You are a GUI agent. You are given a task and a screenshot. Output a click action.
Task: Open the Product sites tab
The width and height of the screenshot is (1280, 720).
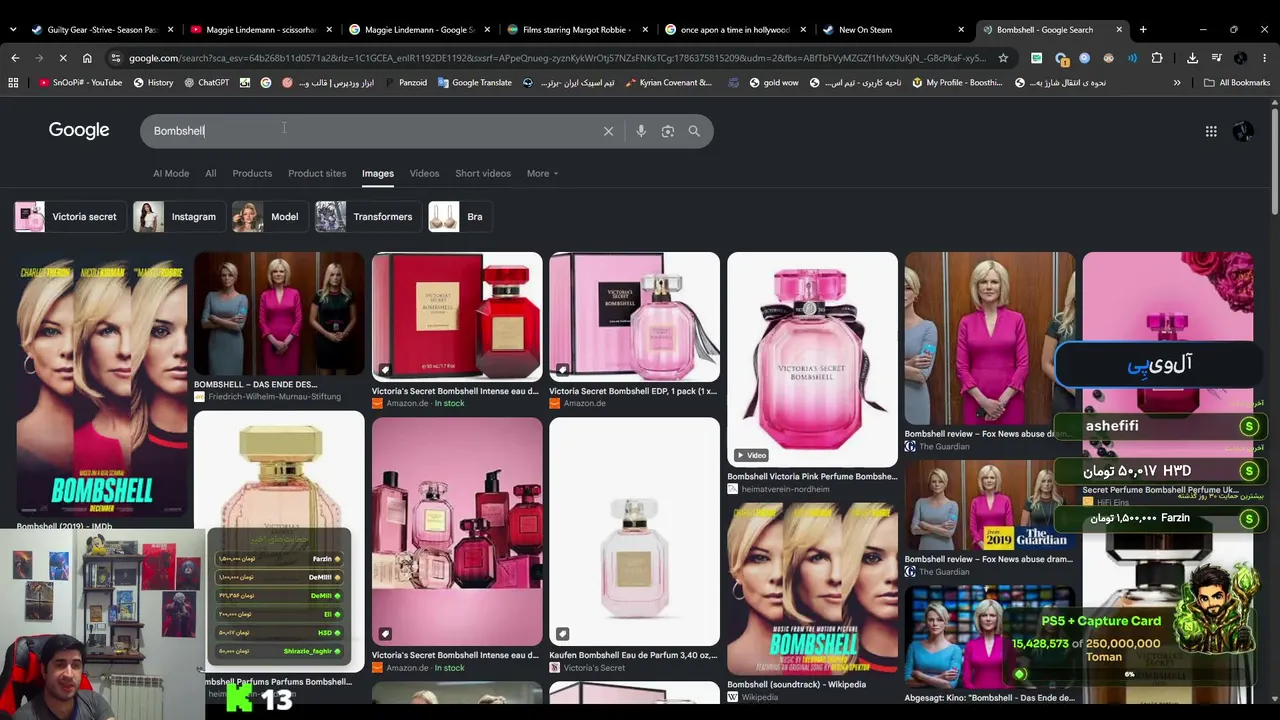pos(317,174)
